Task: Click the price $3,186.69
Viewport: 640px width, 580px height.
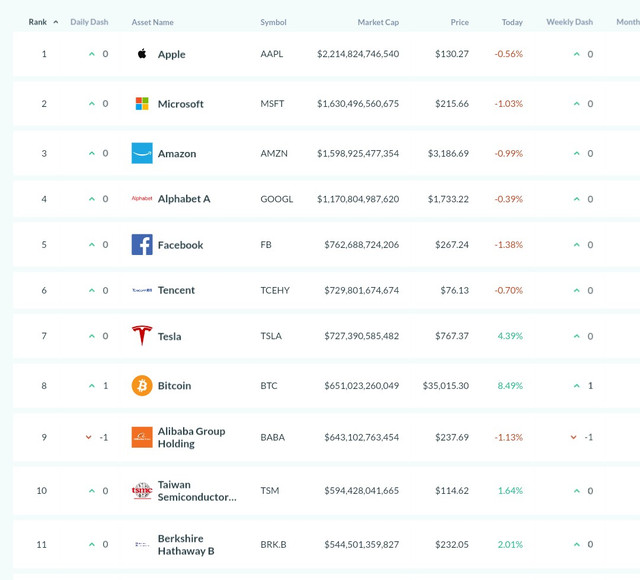Action: [448, 153]
